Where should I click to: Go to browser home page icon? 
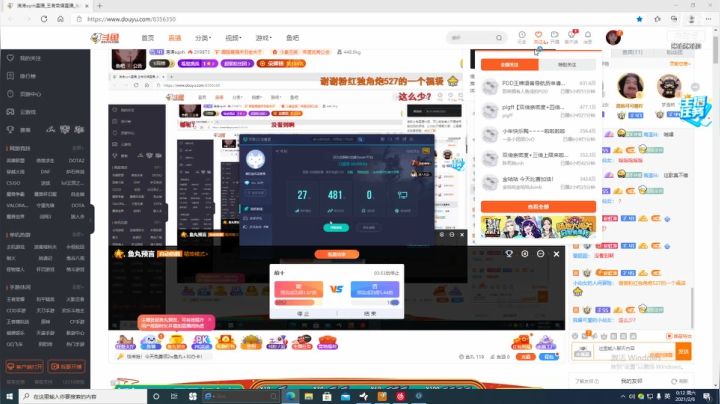pos(60,19)
